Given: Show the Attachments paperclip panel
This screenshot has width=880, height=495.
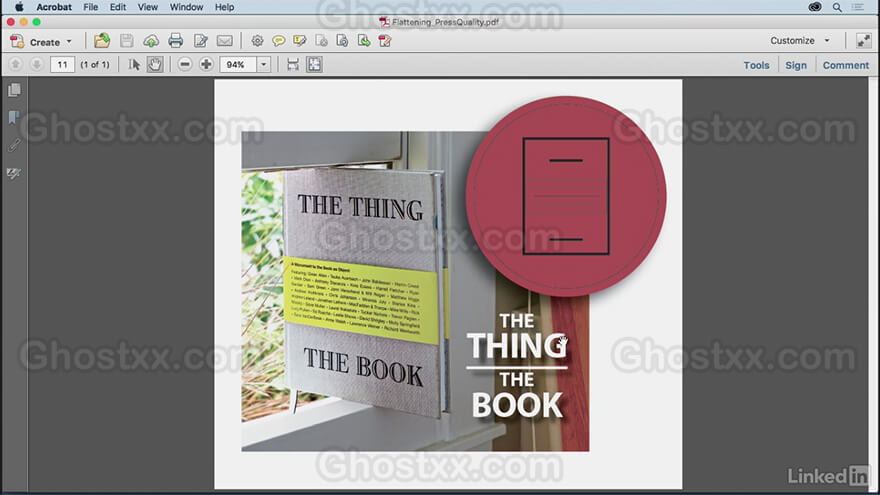Looking at the screenshot, I should click(x=14, y=145).
